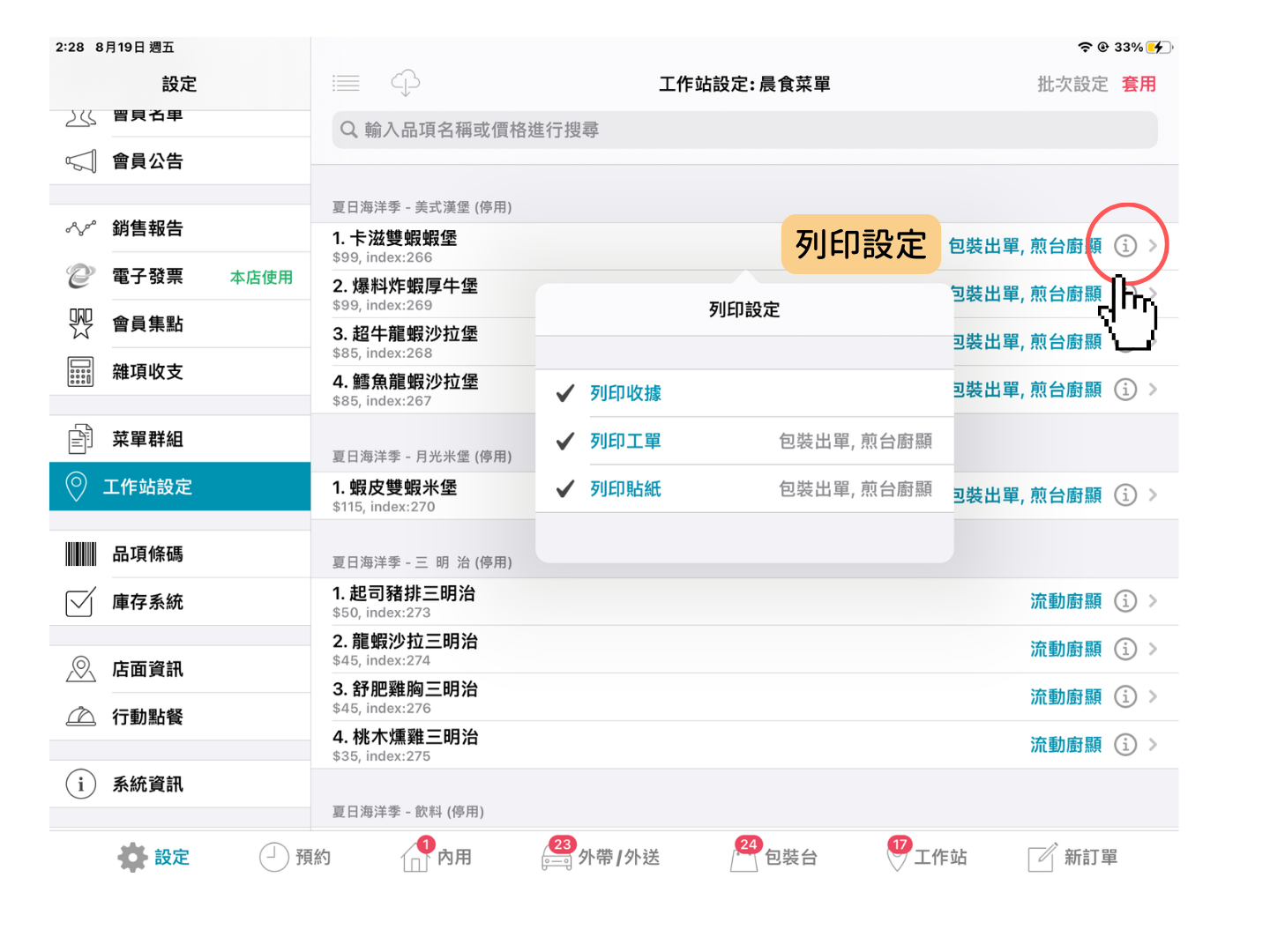Expand chevron for 桃木燻雞三明治 row
This screenshot has height=952, width=1270.
(1153, 745)
